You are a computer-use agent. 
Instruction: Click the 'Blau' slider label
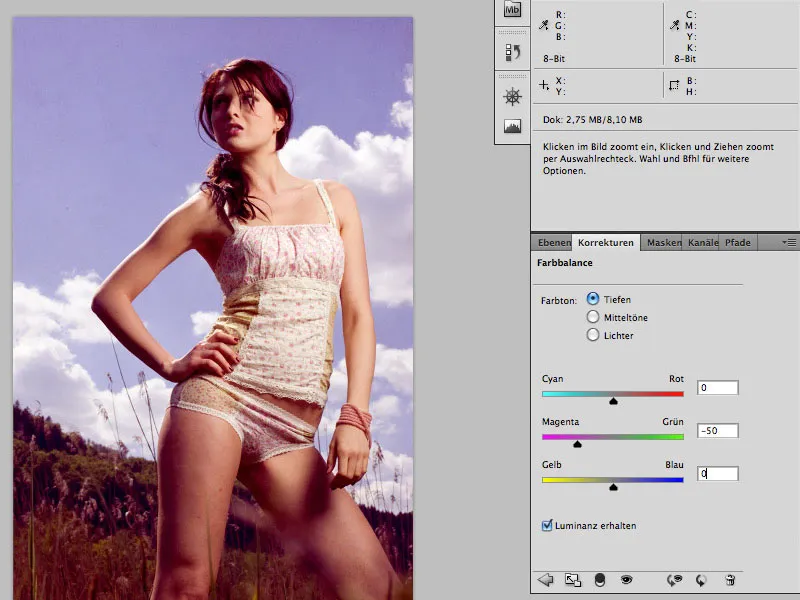pos(674,465)
